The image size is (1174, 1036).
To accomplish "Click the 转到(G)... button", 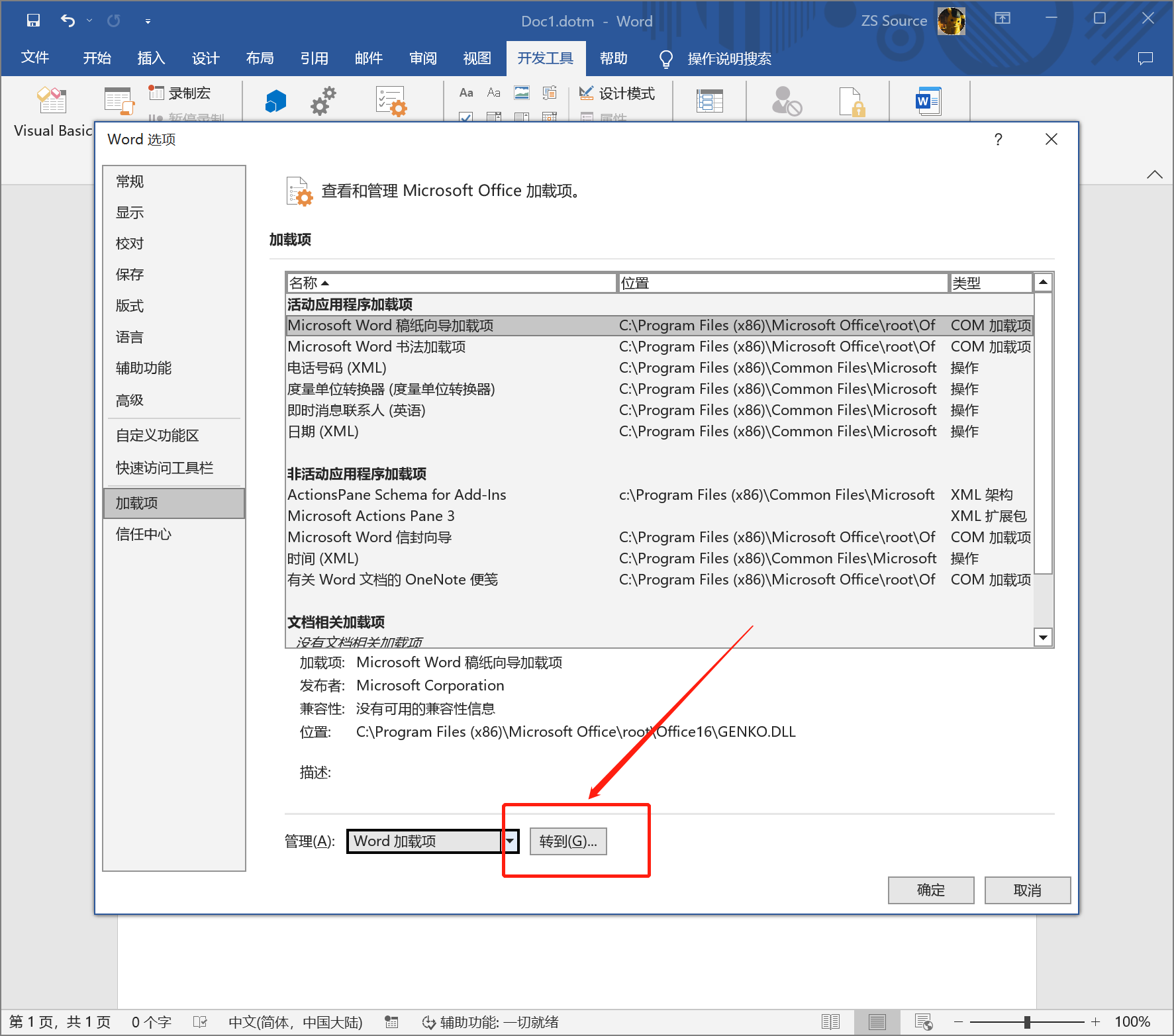I will click(x=568, y=841).
